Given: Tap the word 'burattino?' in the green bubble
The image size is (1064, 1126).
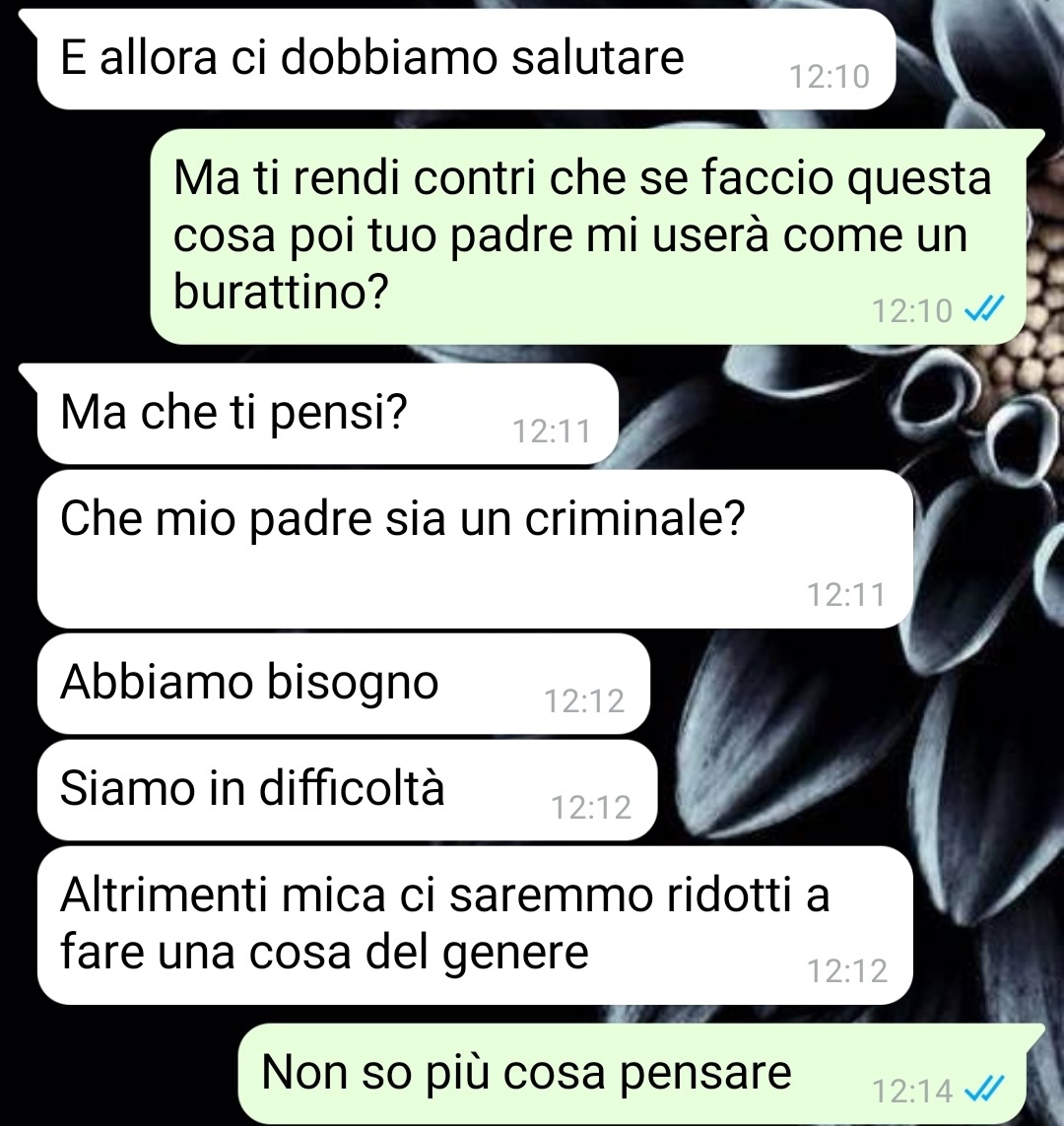Looking at the screenshot, I should pos(281,292).
